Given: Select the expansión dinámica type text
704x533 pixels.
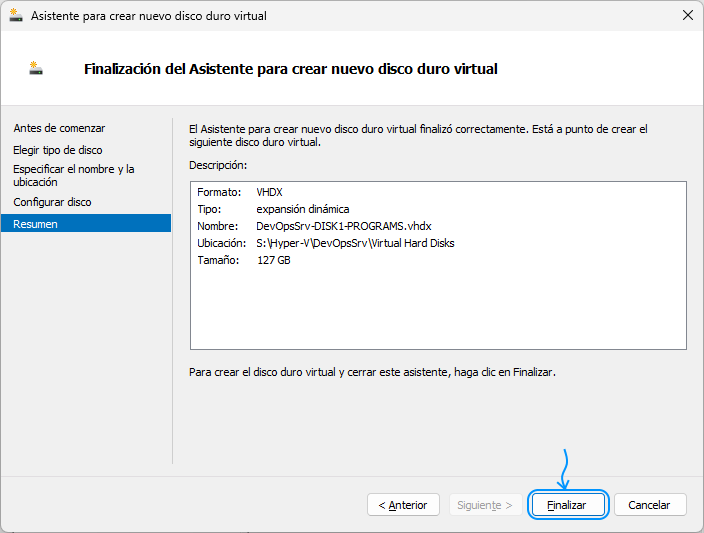Looking at the screenshot, I should pos(303,209).
